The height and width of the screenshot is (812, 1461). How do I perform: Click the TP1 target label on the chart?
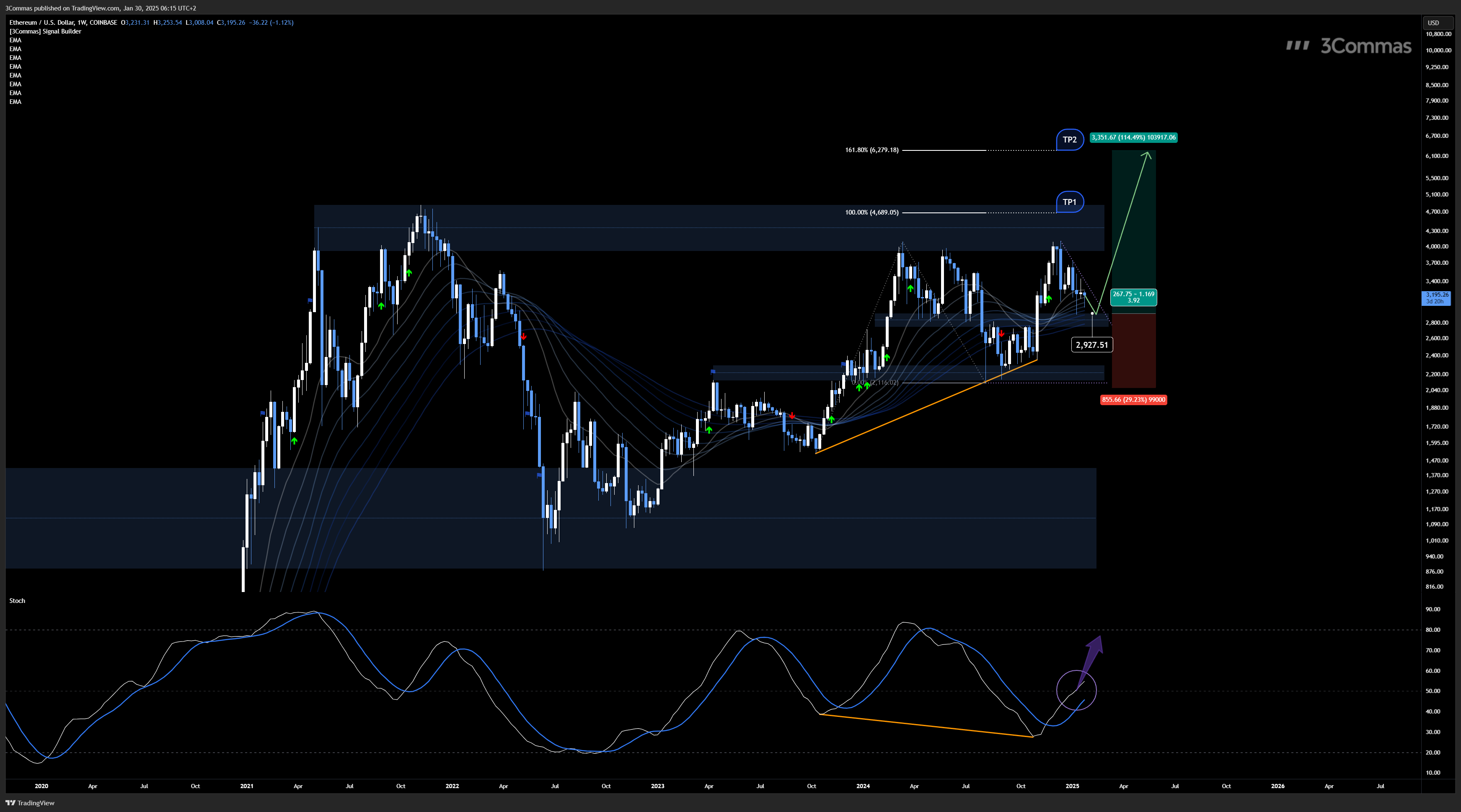point(1070,202)
